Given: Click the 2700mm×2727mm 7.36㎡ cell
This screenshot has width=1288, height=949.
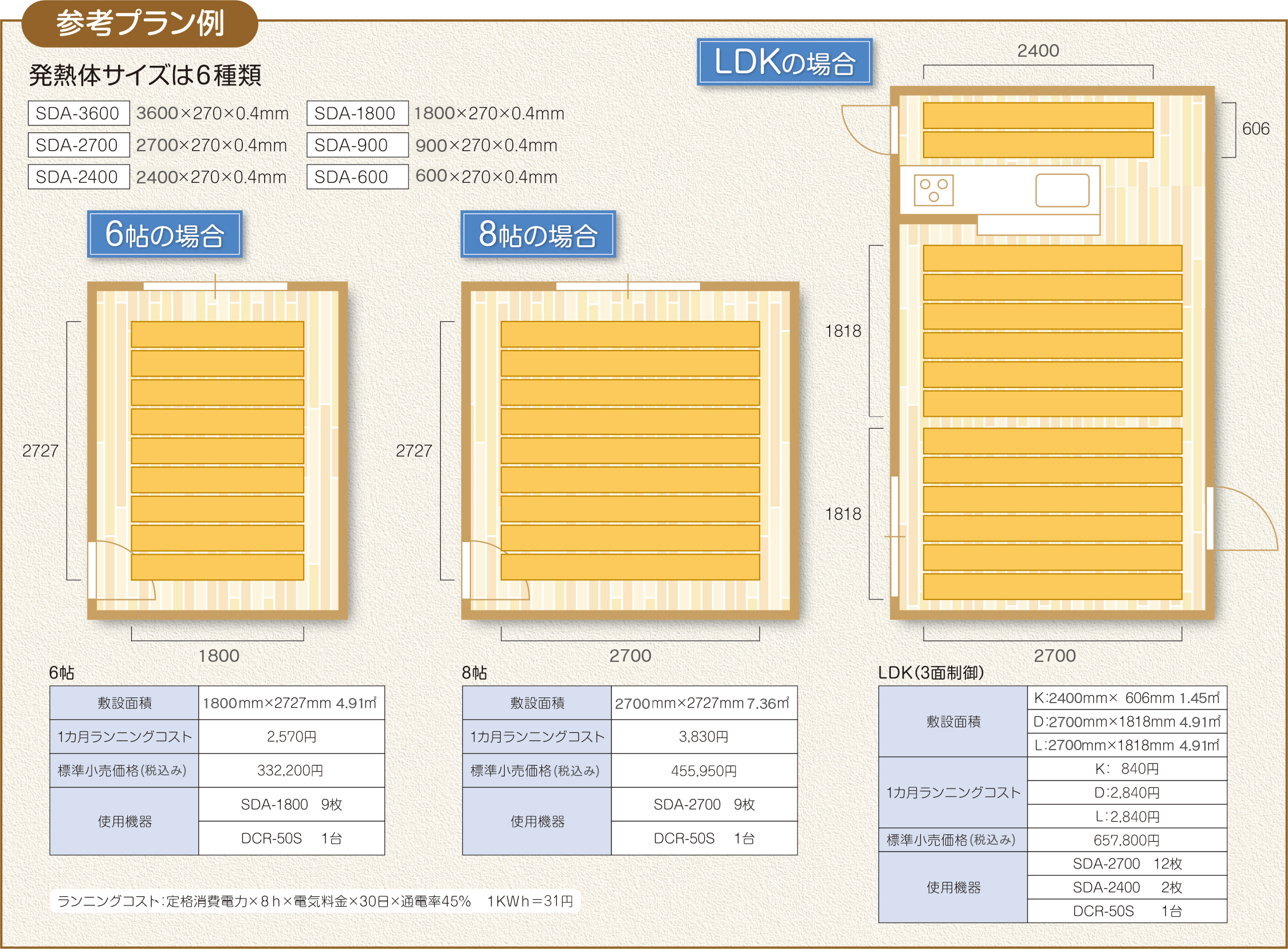Looking at the screenshot, I should coord(705,703).
